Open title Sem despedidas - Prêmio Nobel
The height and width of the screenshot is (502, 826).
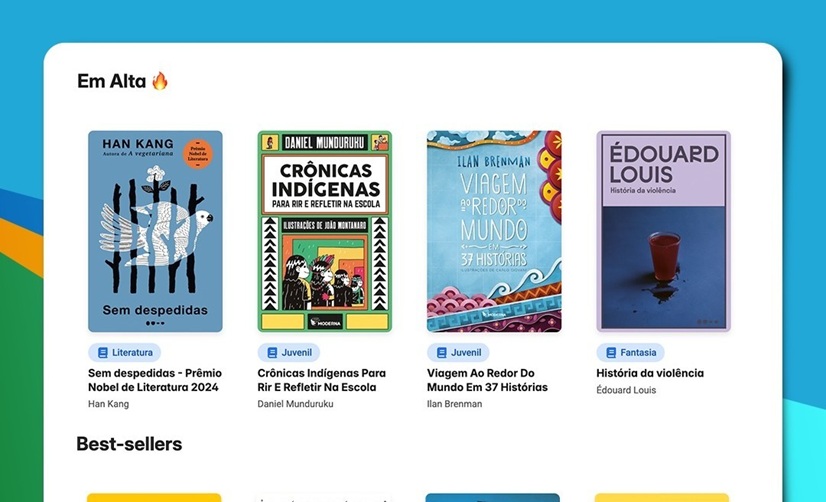click(x=155, y=380)
